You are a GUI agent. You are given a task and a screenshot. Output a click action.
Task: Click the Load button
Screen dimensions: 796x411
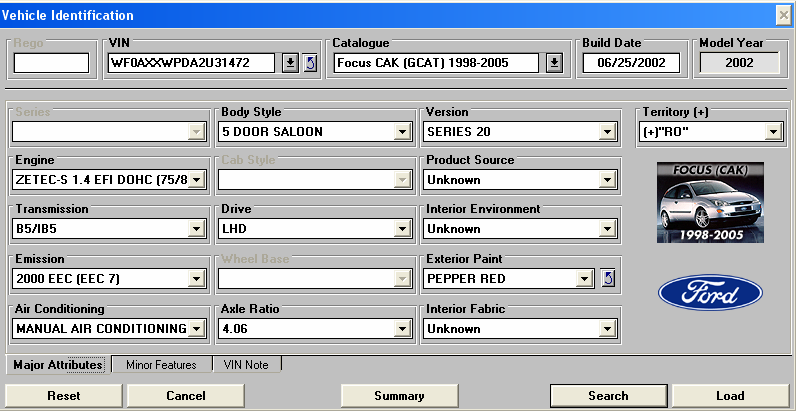pyautogui.click(x=729, y=395)
